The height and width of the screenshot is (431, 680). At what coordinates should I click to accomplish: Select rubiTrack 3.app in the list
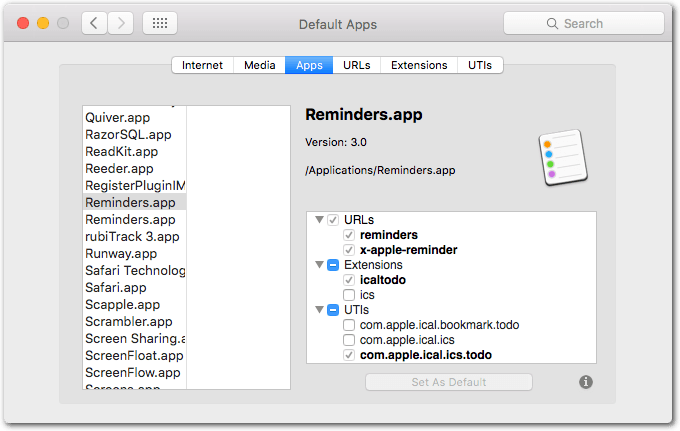point(134,237)
